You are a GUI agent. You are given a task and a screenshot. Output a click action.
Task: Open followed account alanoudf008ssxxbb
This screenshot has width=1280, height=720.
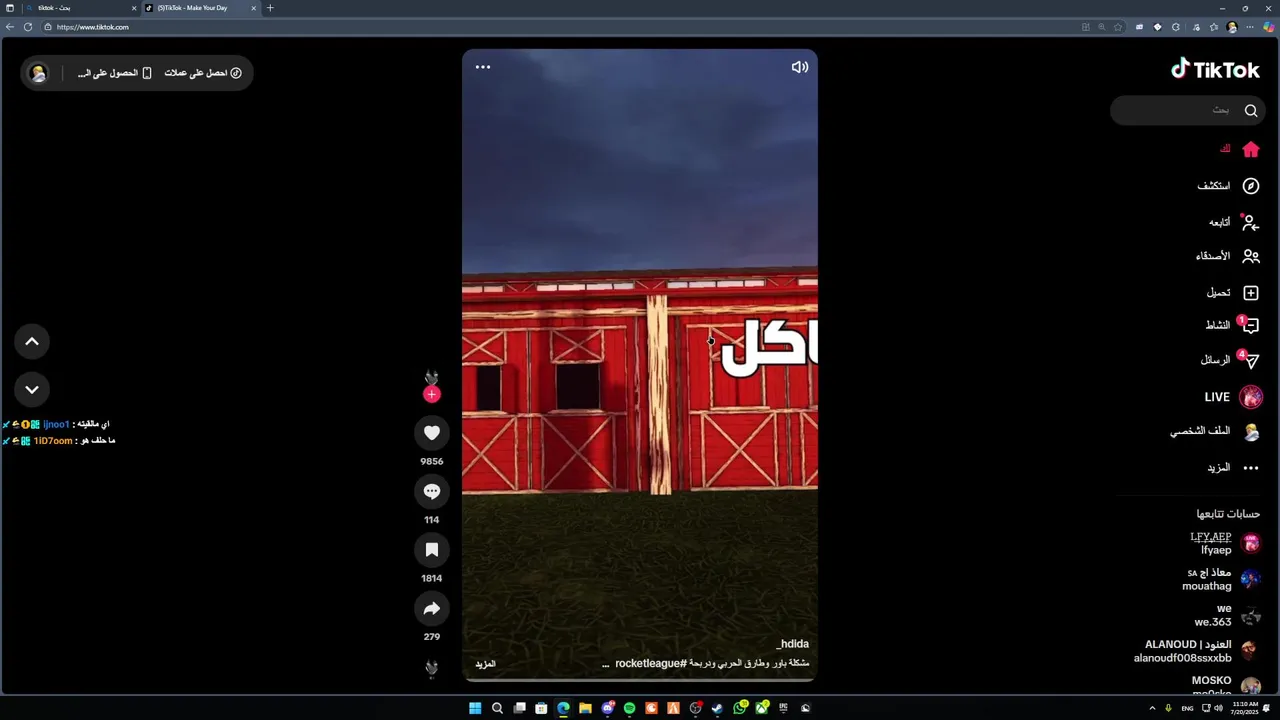coord(1197,652)
